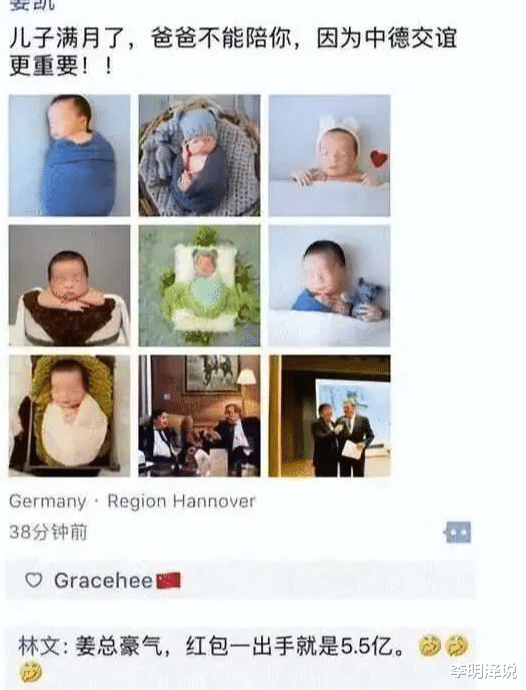Open Gracehee's profile from the likes row
The image size is (526, 690).
(103, 580)
